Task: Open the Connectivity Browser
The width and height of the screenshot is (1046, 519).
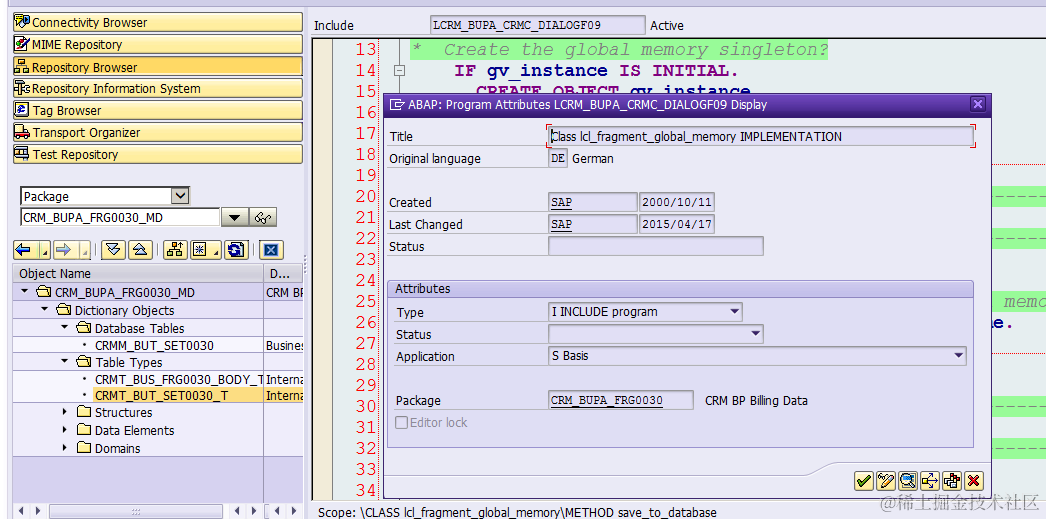Action: [157, 23]
